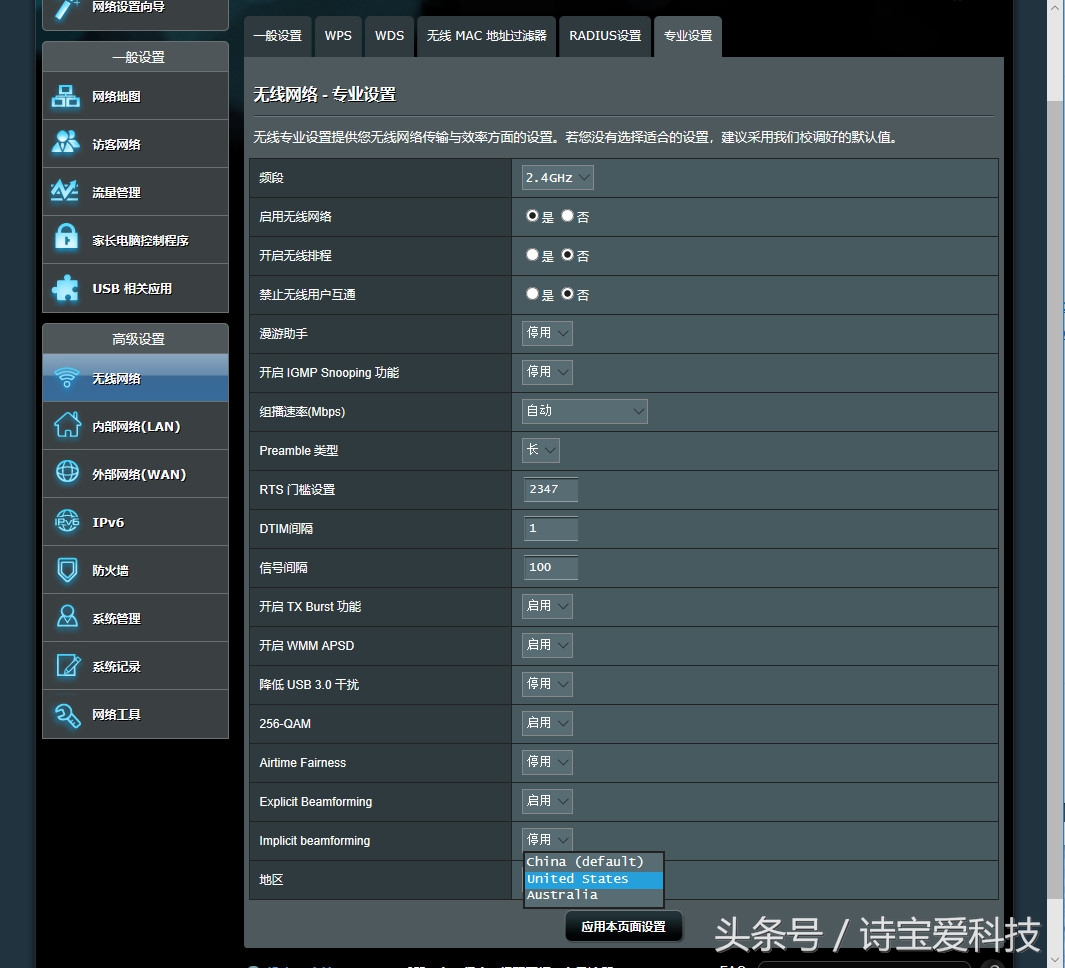
Task: Open the IPv6 settings page
Action: tap(135, 521)
